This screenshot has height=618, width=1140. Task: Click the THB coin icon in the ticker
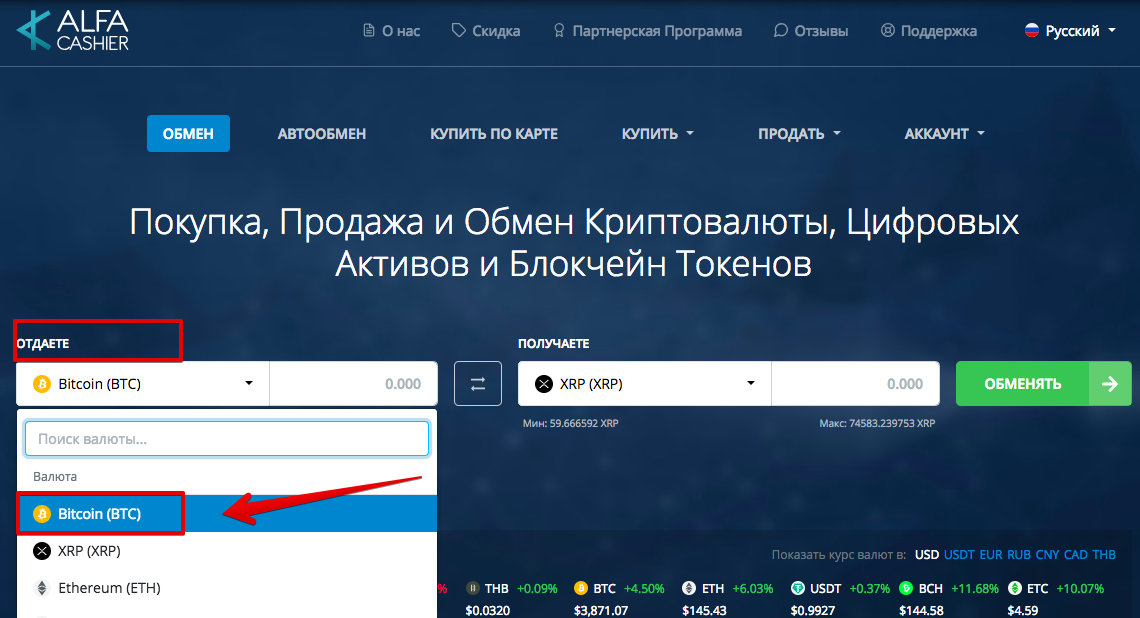[473, 588]
